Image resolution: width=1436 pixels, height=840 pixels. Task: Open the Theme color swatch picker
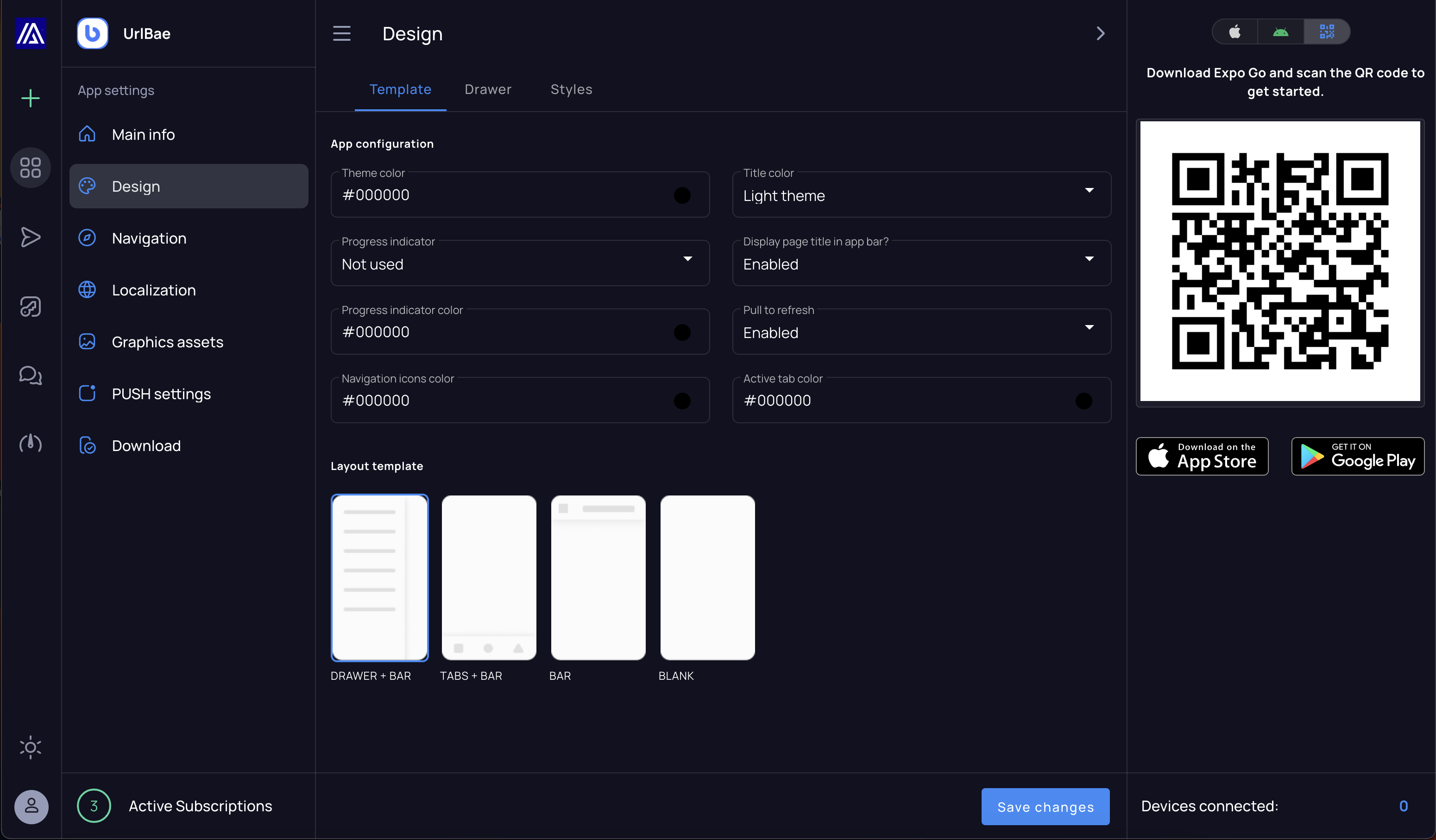[x=682, y=195]
